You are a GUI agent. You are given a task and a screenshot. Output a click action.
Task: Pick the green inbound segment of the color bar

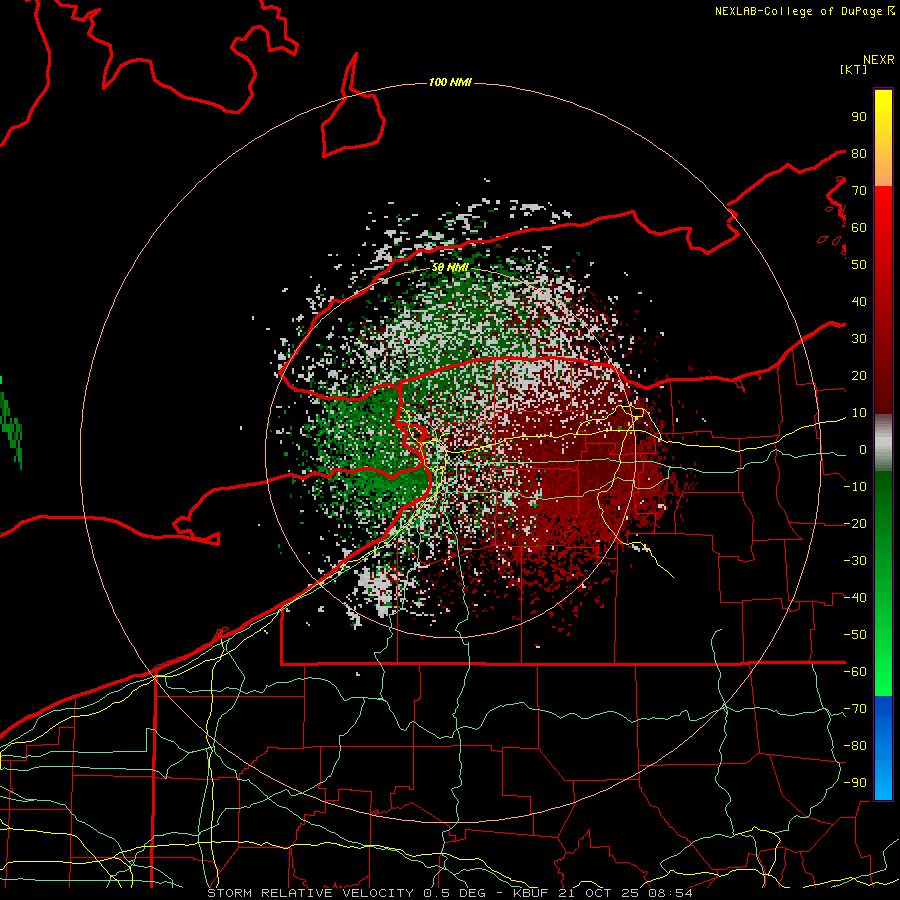point(883,583)
